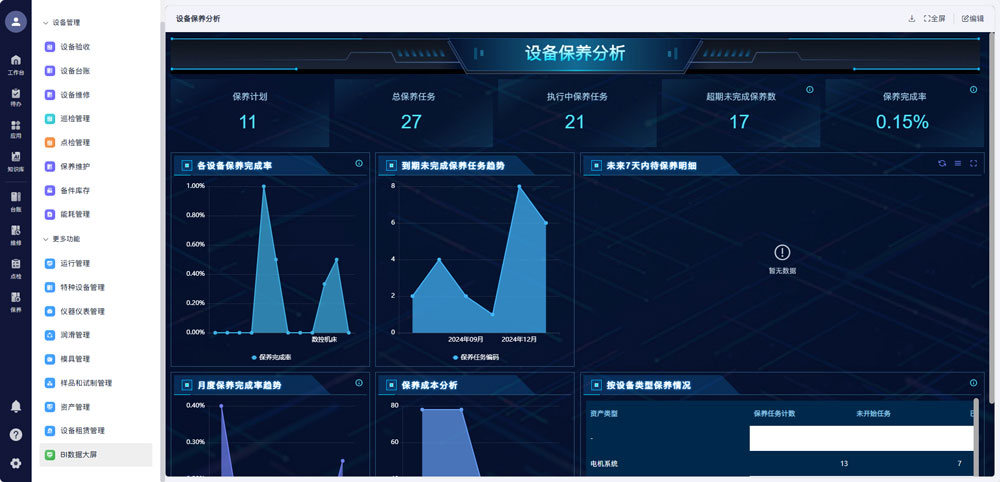
Task: Open notifications bell in left rail
Action: point(16,406)
